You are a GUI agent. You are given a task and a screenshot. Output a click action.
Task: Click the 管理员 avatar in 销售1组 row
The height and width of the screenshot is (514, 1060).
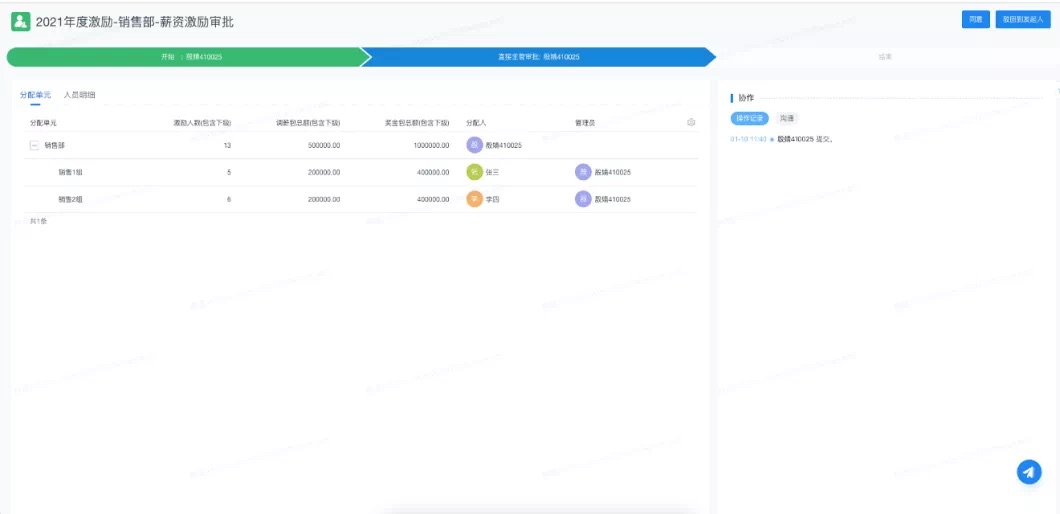click(x=583, y=172)
